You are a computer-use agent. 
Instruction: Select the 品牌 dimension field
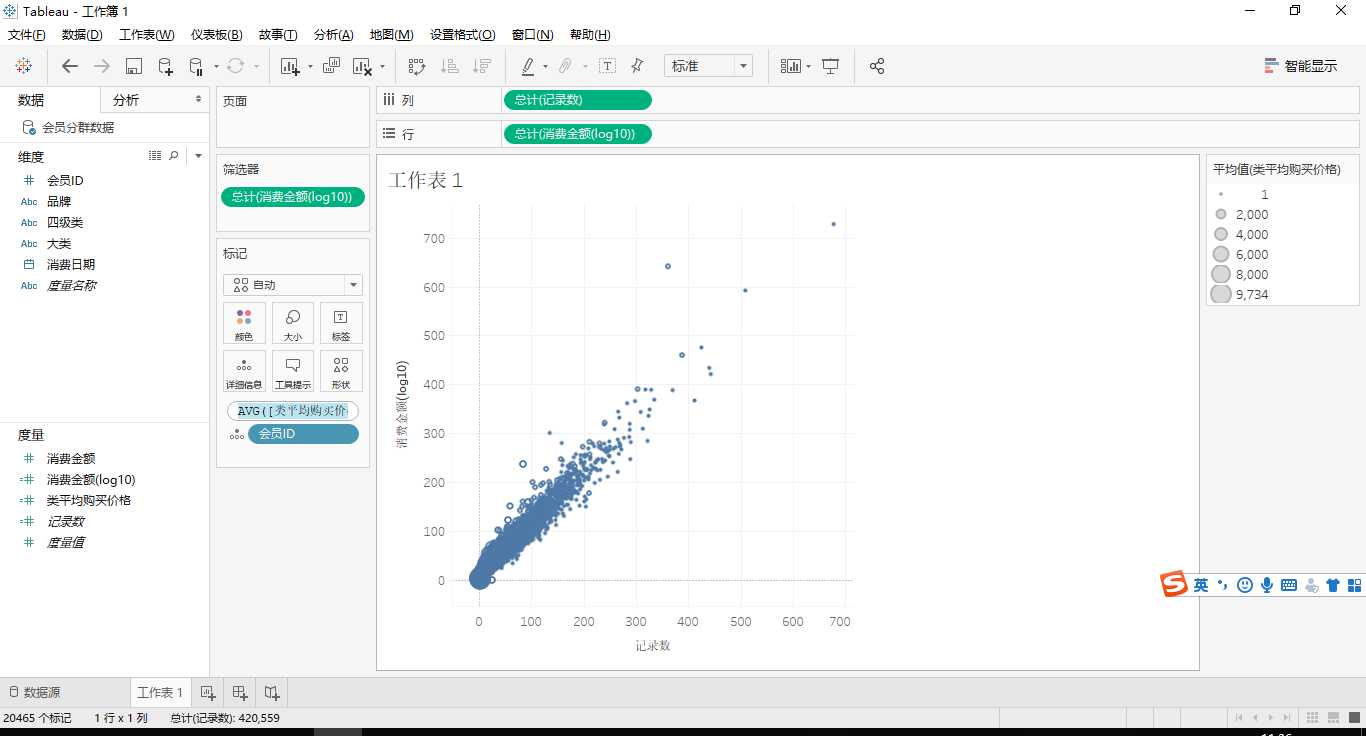coord(59,202)
